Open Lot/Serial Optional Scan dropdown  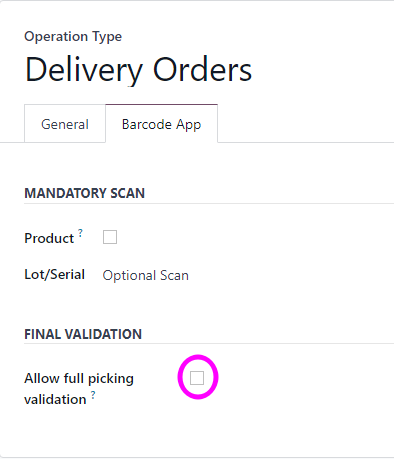click(x=146, y=275)
